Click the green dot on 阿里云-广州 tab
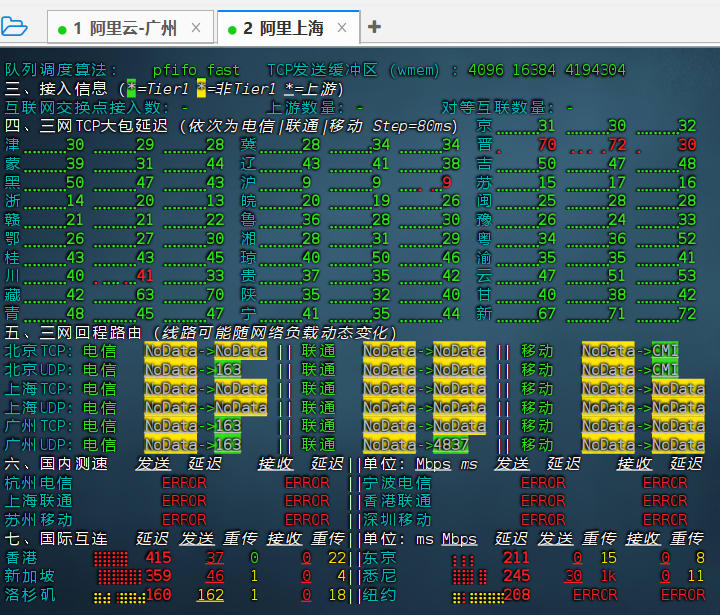The height and width of the screenshot is (615, 720). click(62, 30)
